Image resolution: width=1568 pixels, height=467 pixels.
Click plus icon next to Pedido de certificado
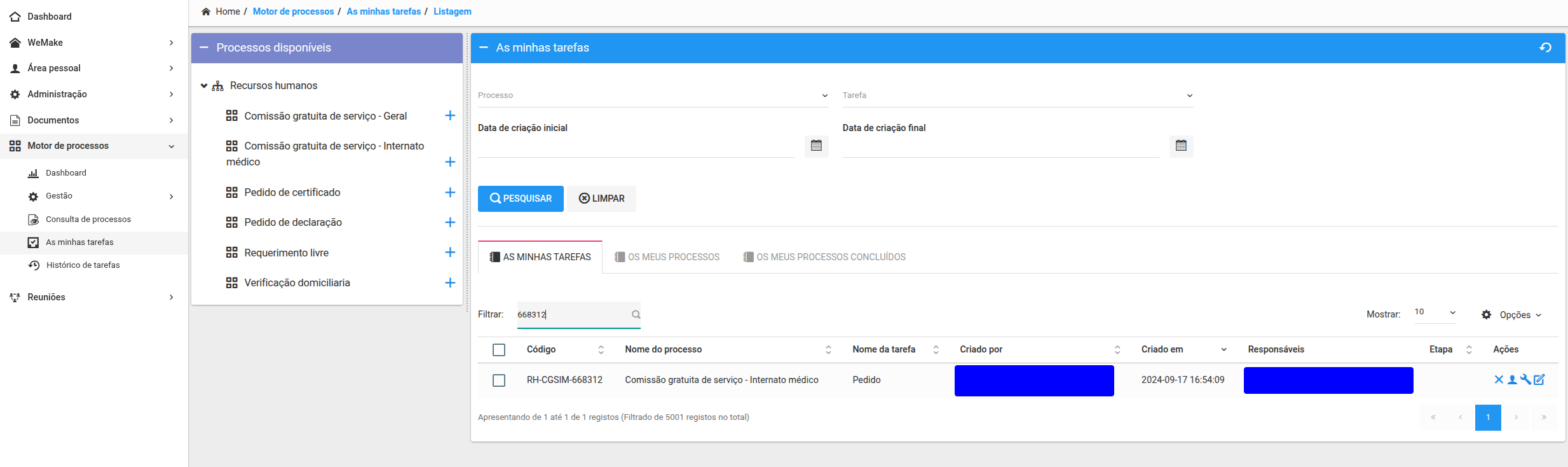coord(450,192)
